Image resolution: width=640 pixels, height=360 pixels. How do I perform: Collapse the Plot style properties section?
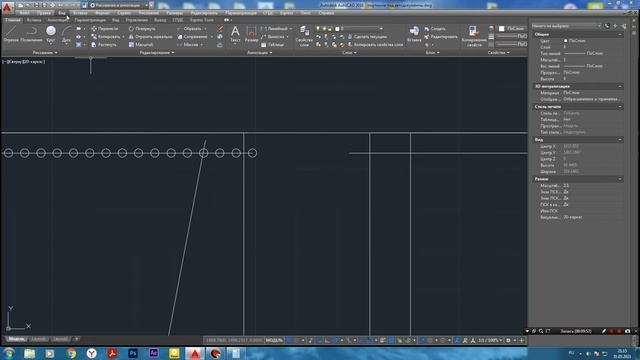click(x=620, y=107)
